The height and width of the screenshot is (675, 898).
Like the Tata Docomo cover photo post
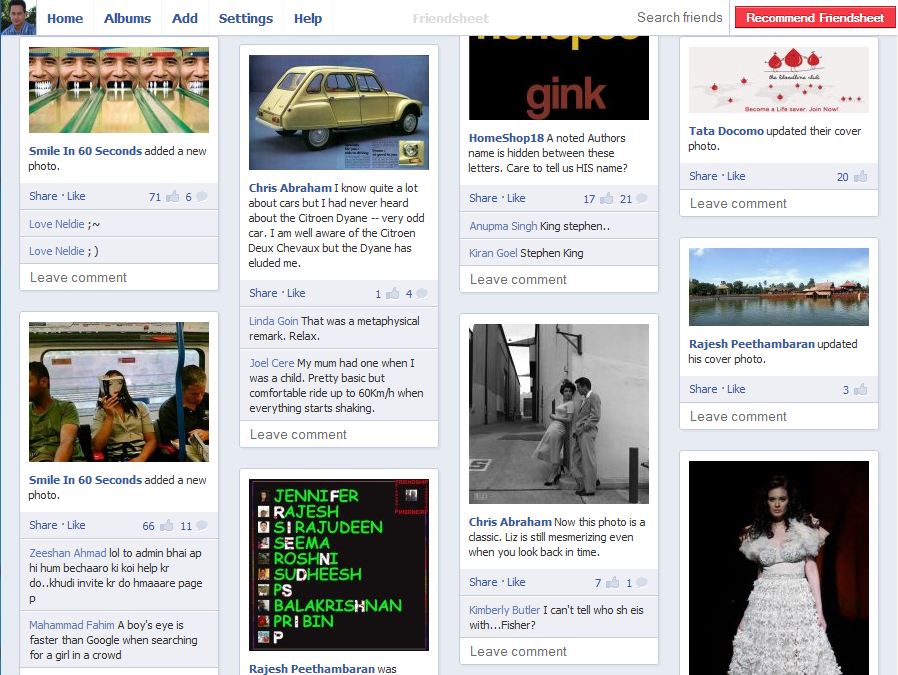(736, 176)
